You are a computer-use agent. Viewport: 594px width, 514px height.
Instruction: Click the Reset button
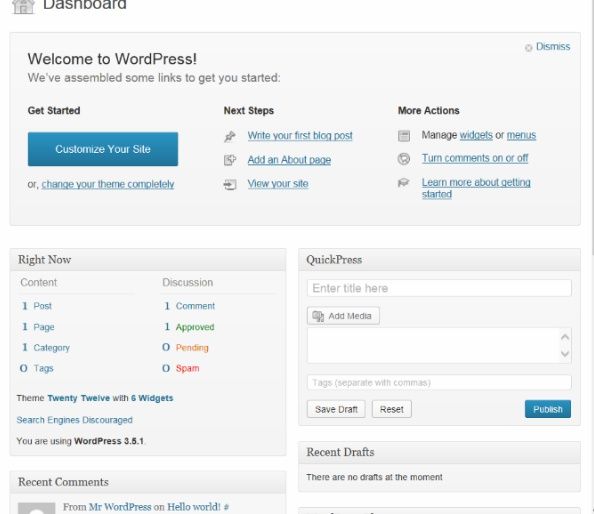tap(392, 409)
